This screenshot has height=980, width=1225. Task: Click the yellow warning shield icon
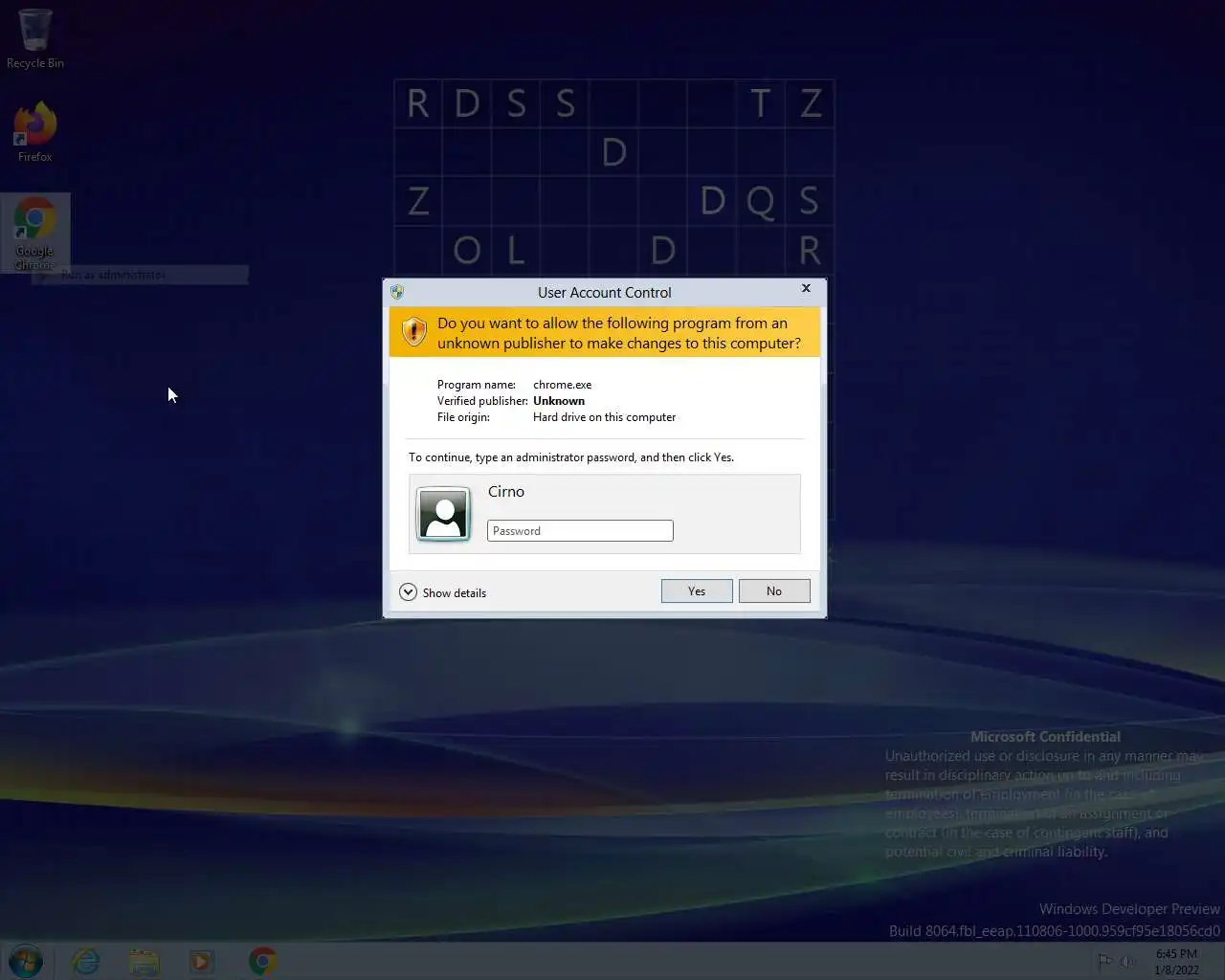[413, 332]
